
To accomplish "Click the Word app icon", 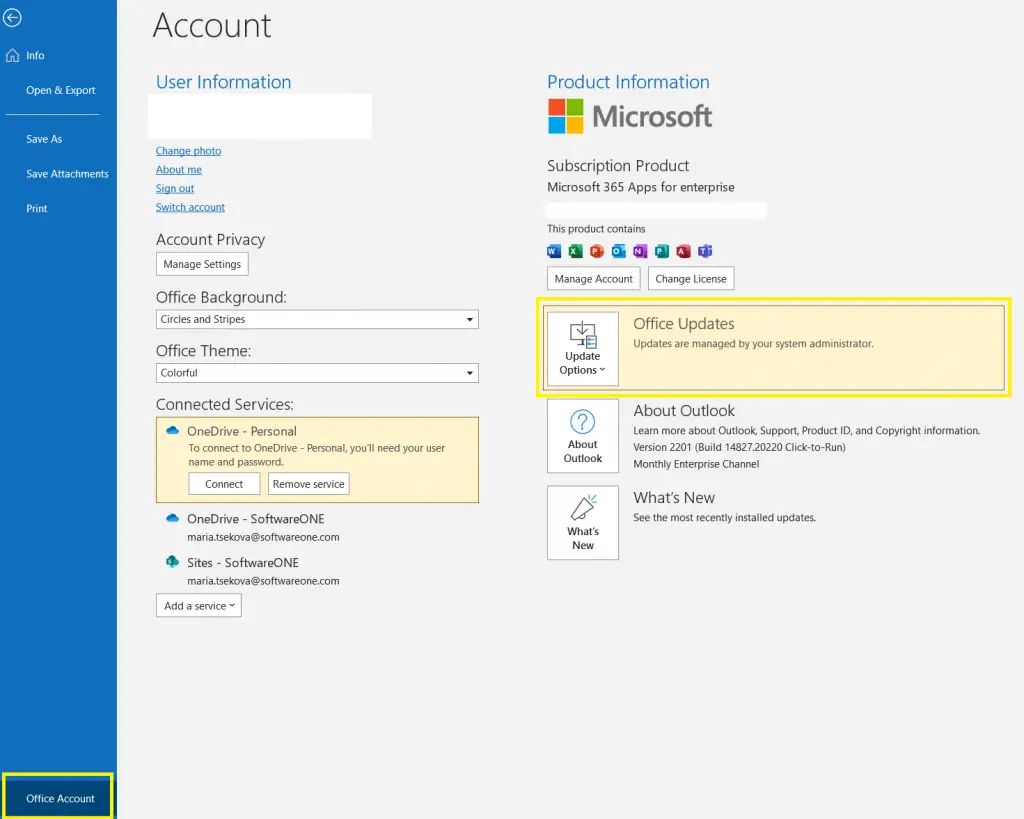I will (x=554, y=251).
